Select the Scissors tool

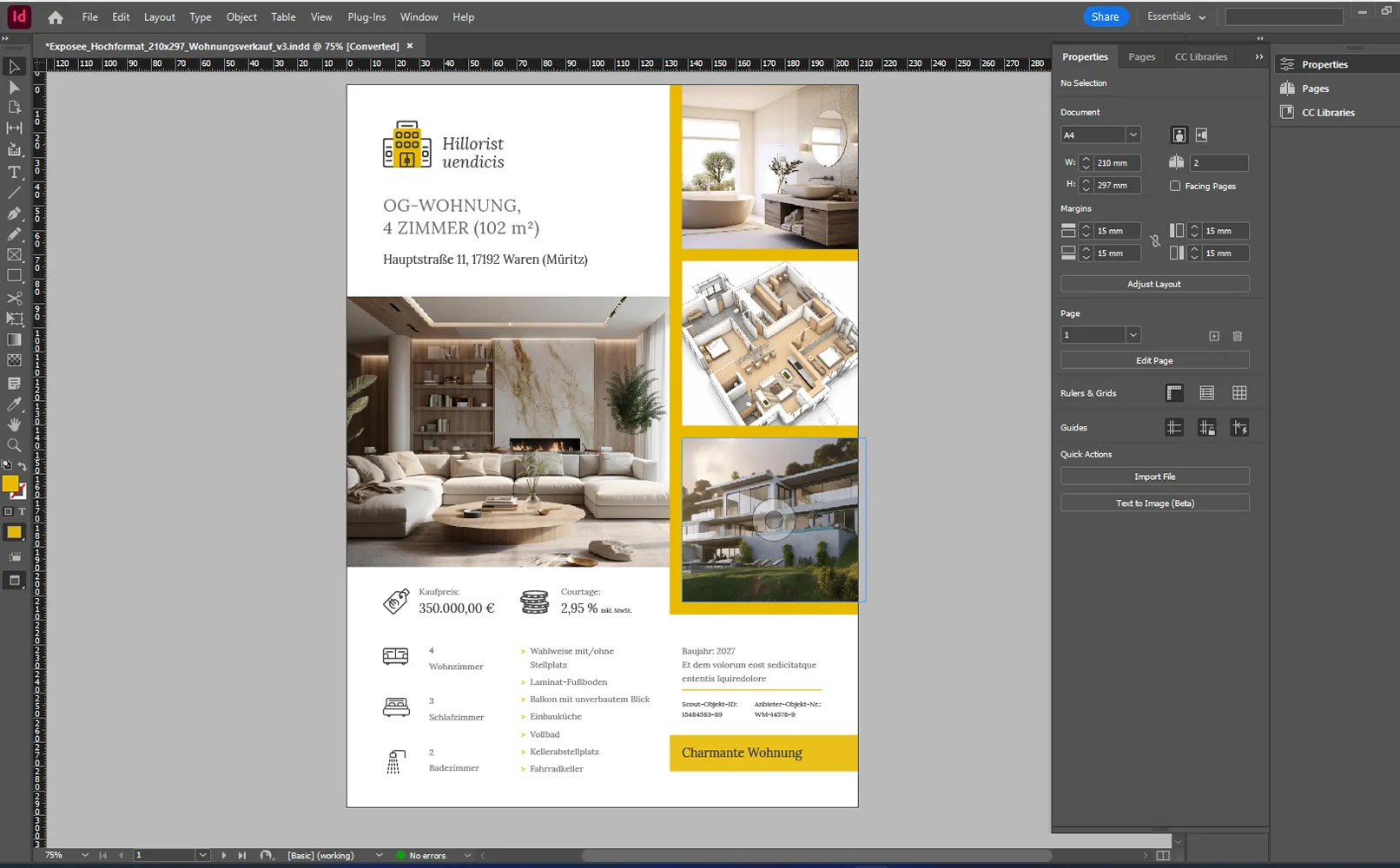click(x=14, y=298)
